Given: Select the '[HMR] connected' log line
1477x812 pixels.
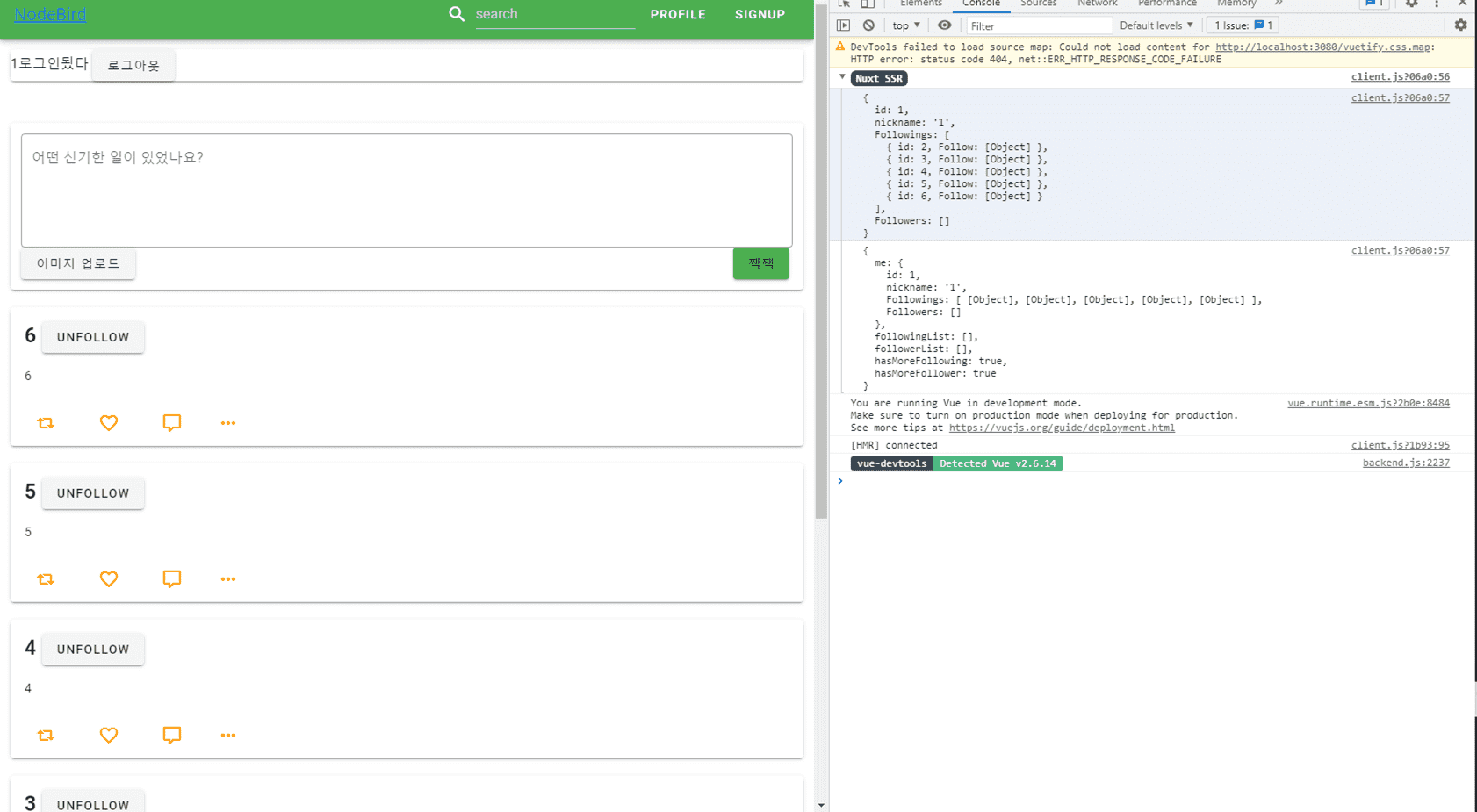Looking at the screenshot, I should (x=894, y=445).
